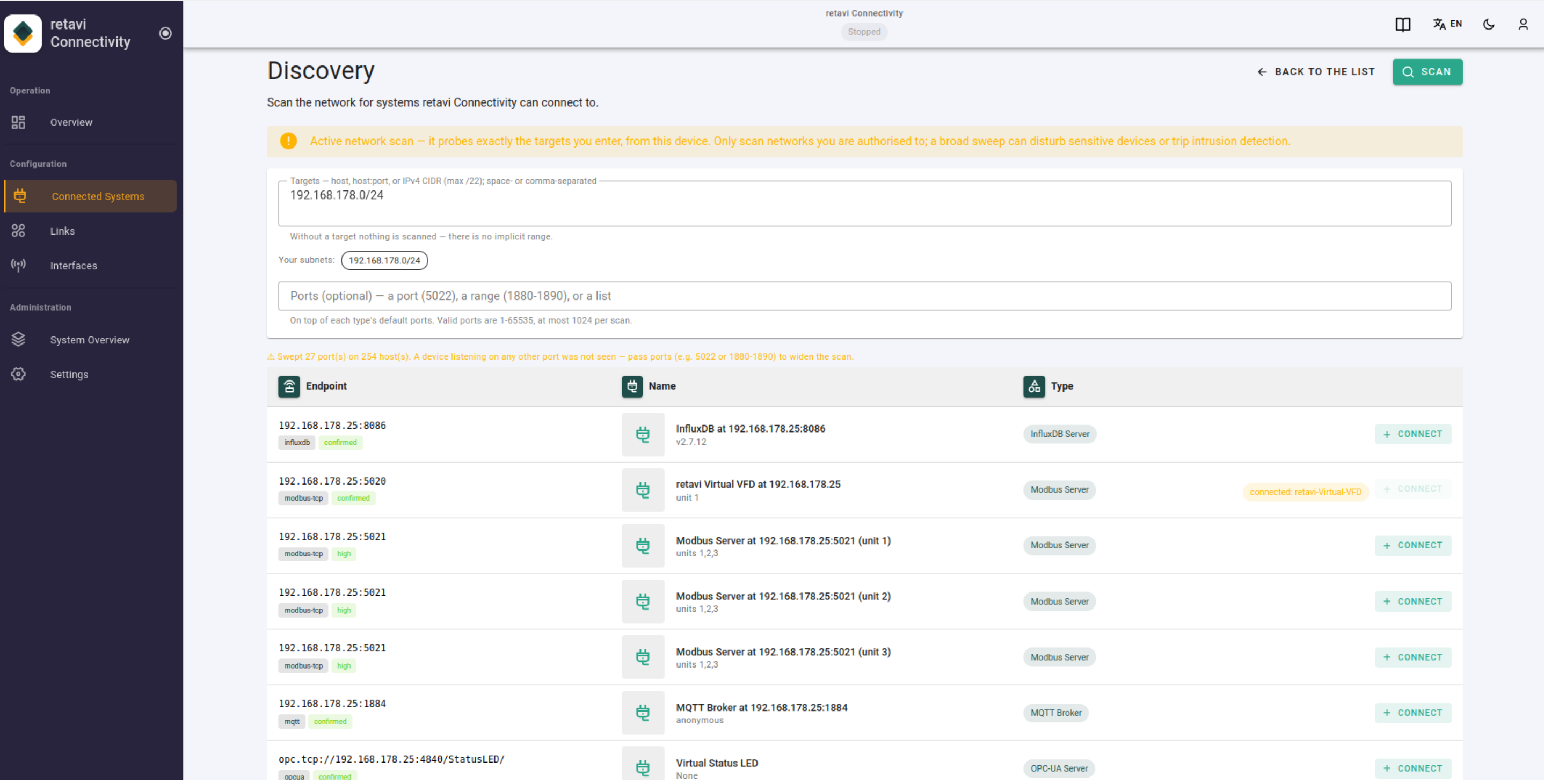Click the Modbus Server unit 1 plug icon

[x=643, y=547]
